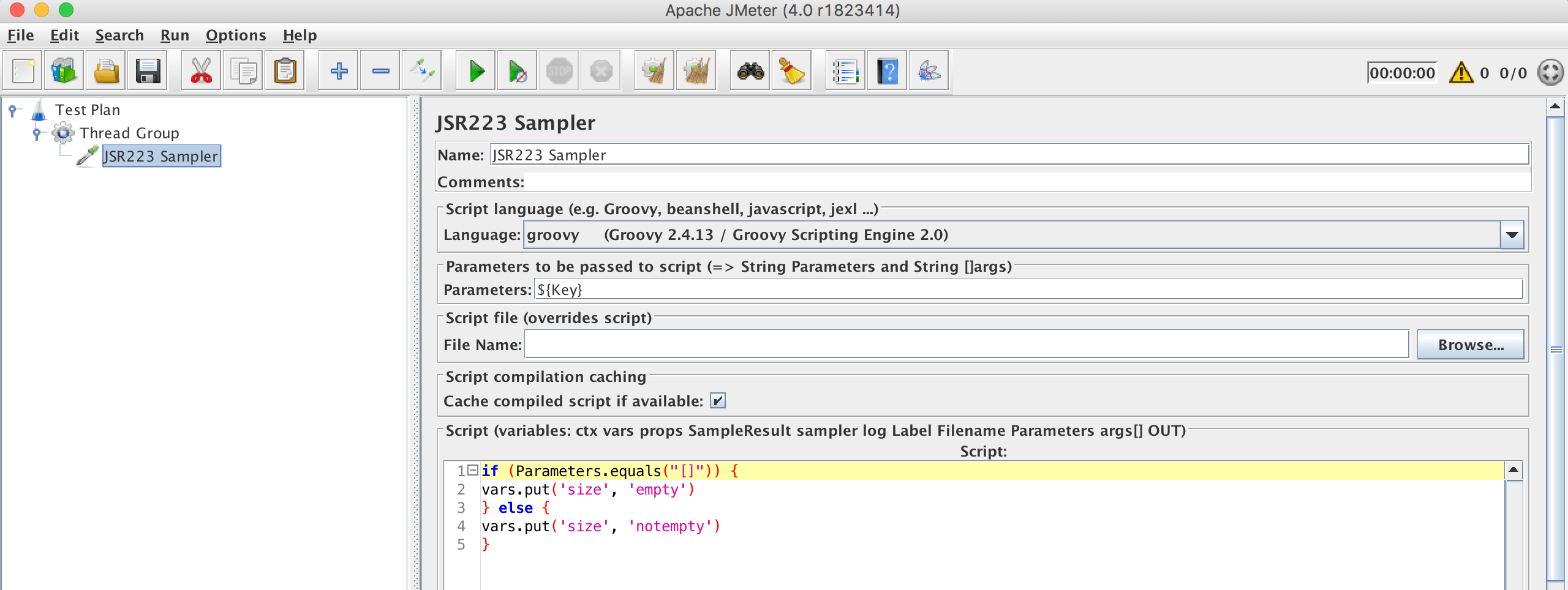The width and height of the screenshot is (1568, 590).
Task: Open the script Language dropdown
Action: click(x=1512, y=235)
